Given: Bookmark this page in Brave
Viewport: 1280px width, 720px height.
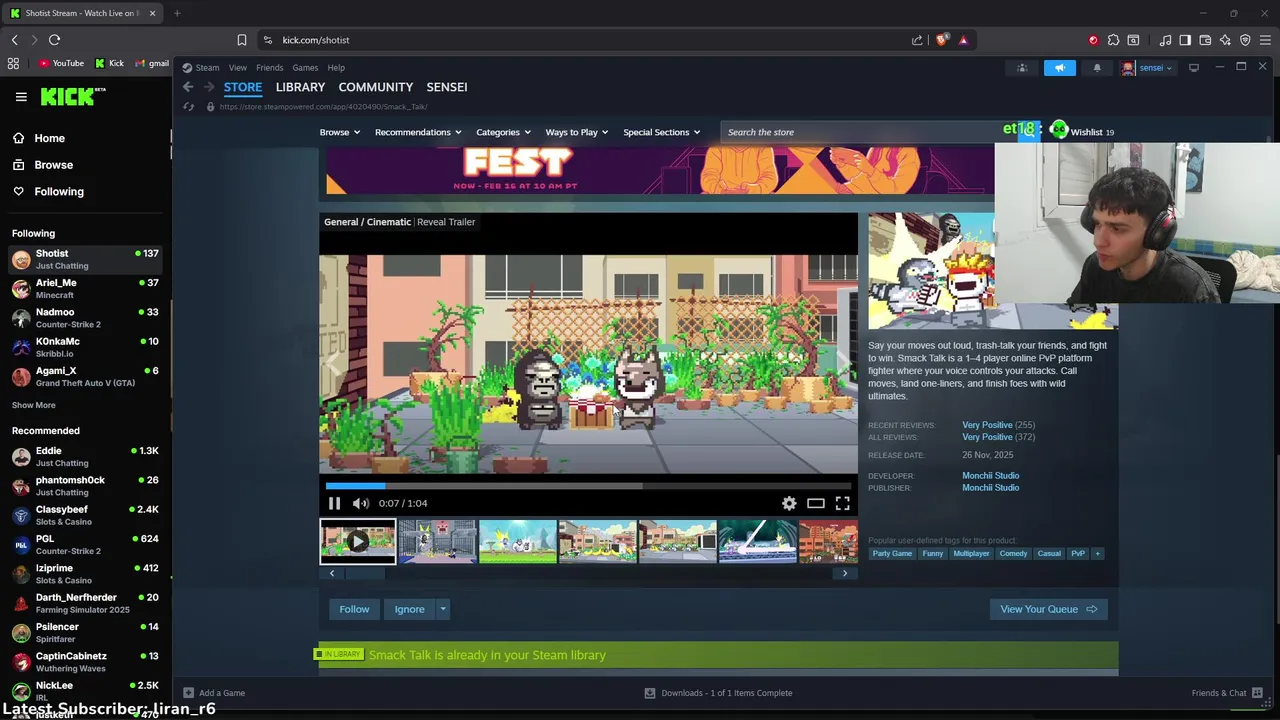Looking at the screenshot, I should coord(241,40).
